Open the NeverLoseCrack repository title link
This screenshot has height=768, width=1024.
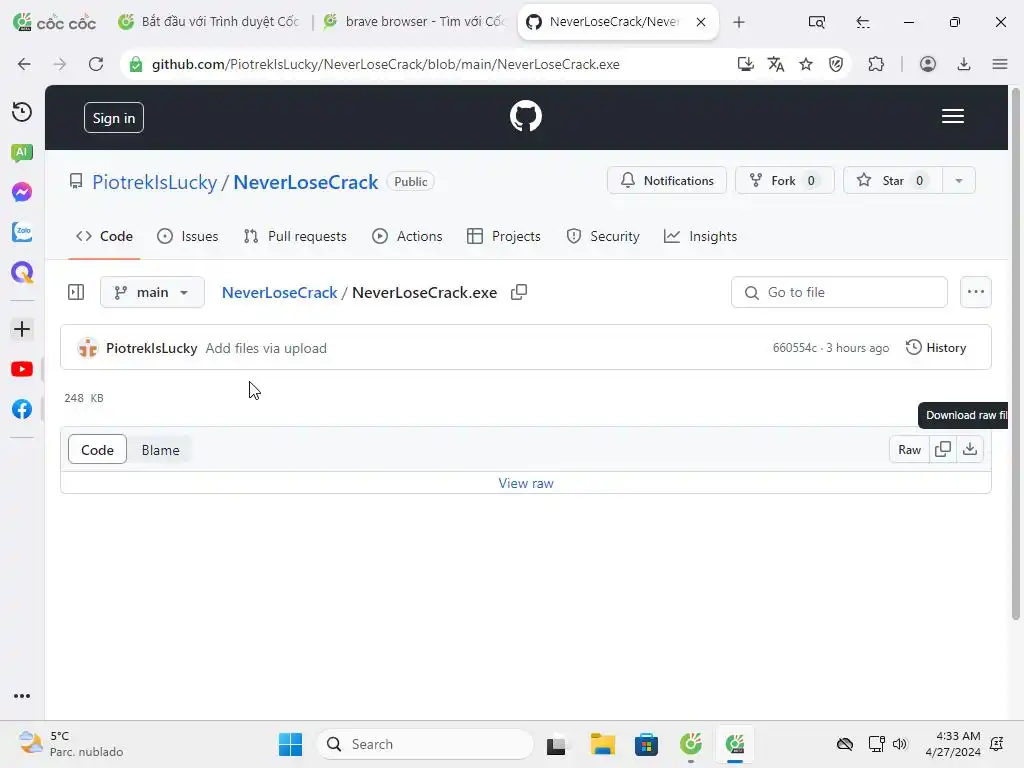[306, 182]
